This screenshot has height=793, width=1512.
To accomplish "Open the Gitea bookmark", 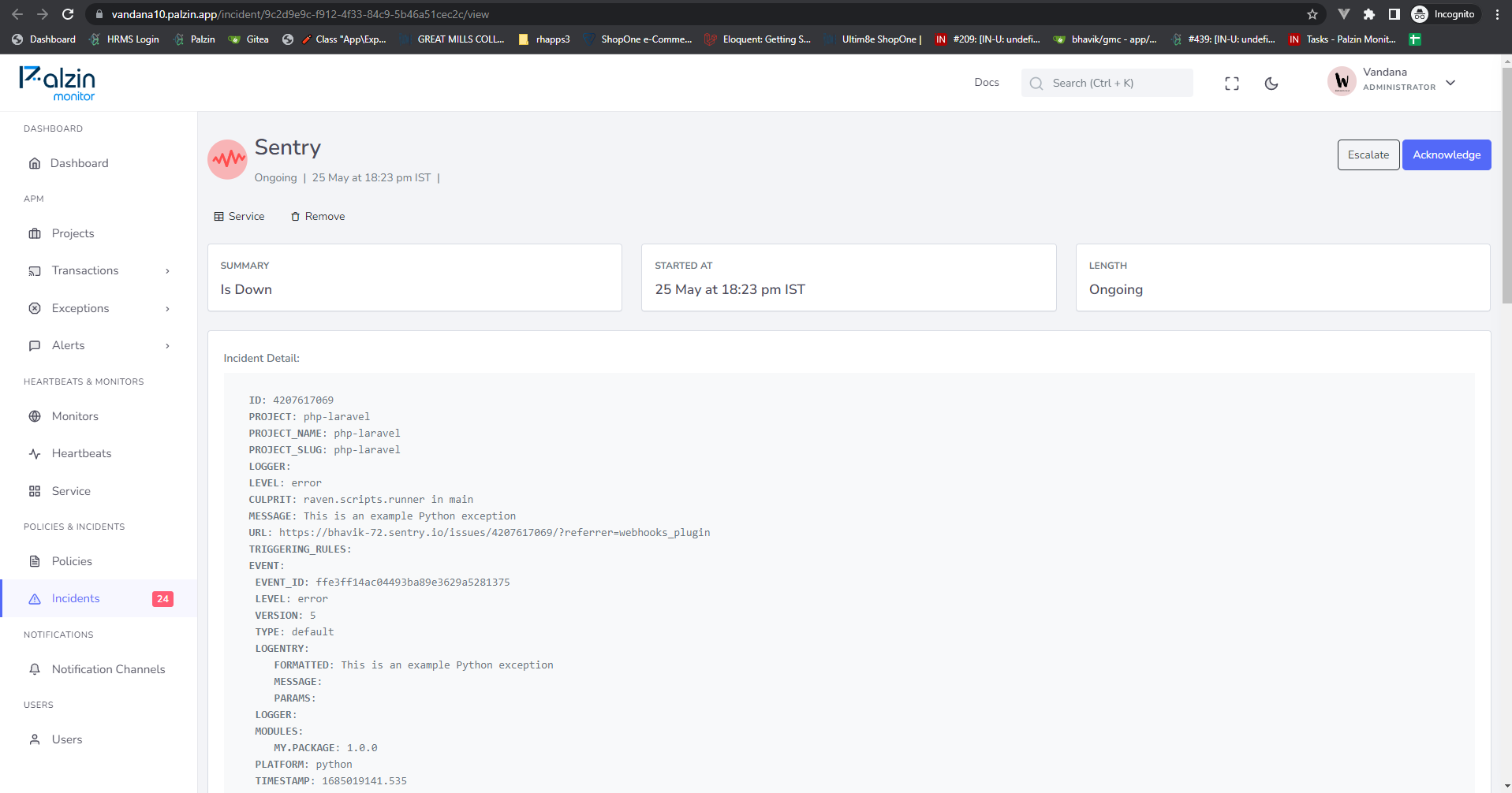I will 248,39.
